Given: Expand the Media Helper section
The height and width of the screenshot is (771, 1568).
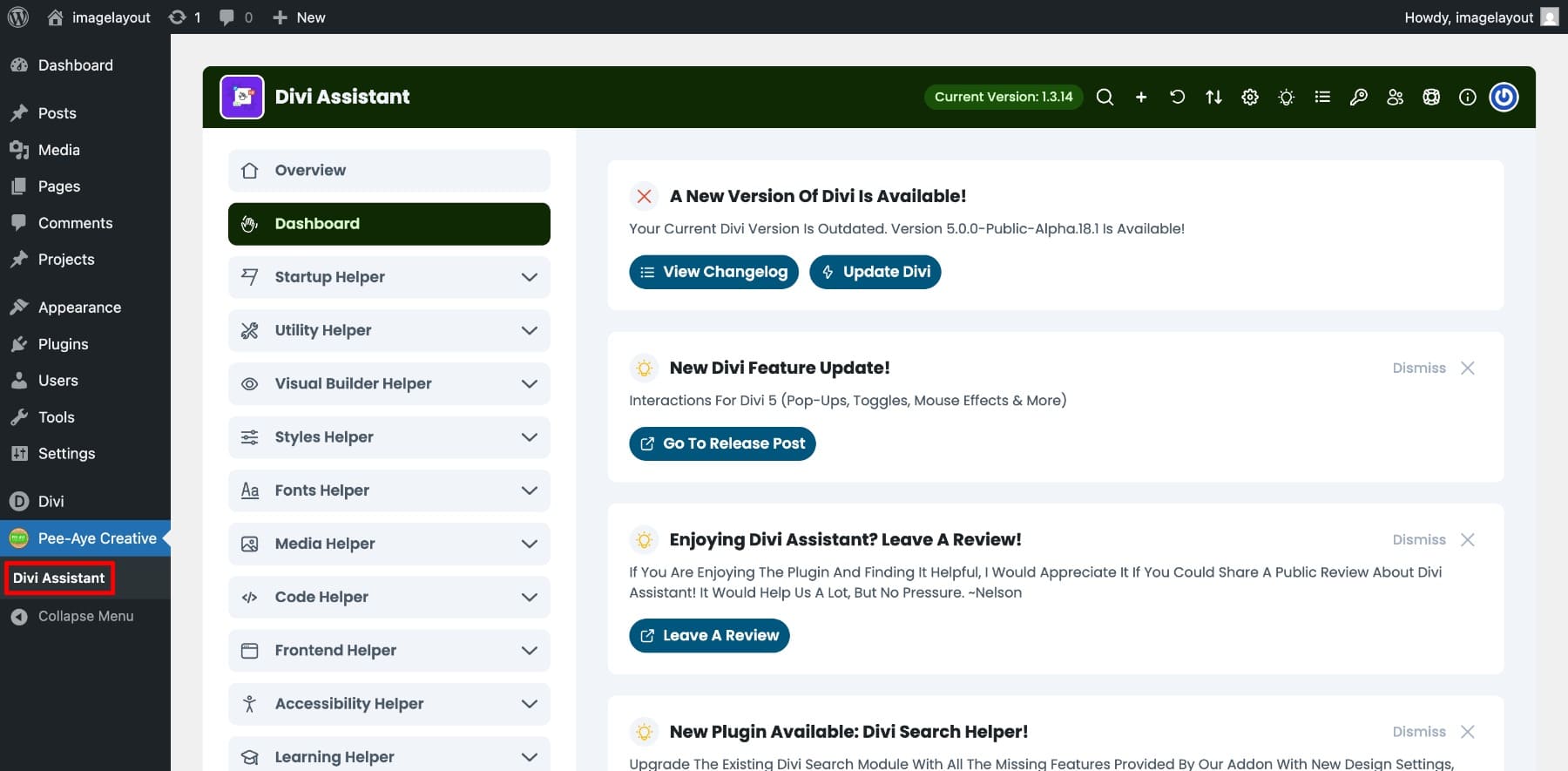Looking at the screenshot, I should coord(389,544).
